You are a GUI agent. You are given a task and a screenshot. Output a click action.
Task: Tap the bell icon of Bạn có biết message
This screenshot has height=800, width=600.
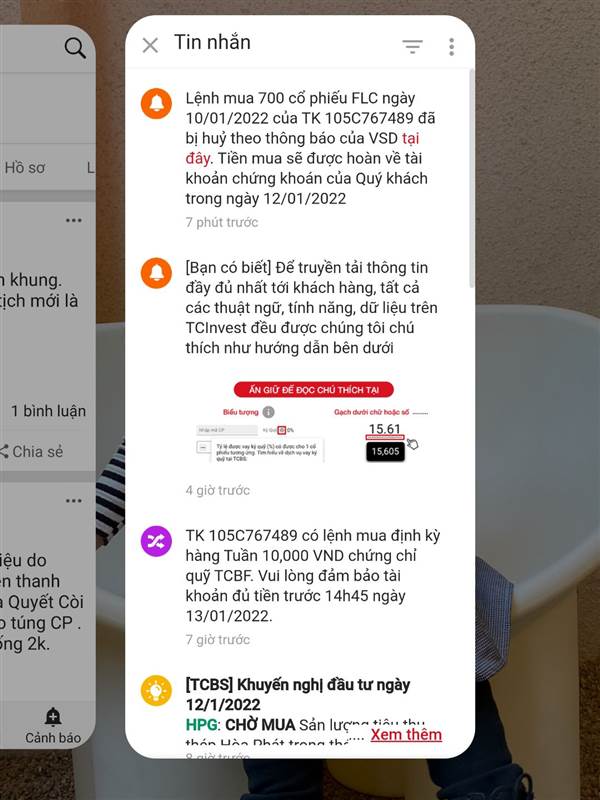pos(156,273)
